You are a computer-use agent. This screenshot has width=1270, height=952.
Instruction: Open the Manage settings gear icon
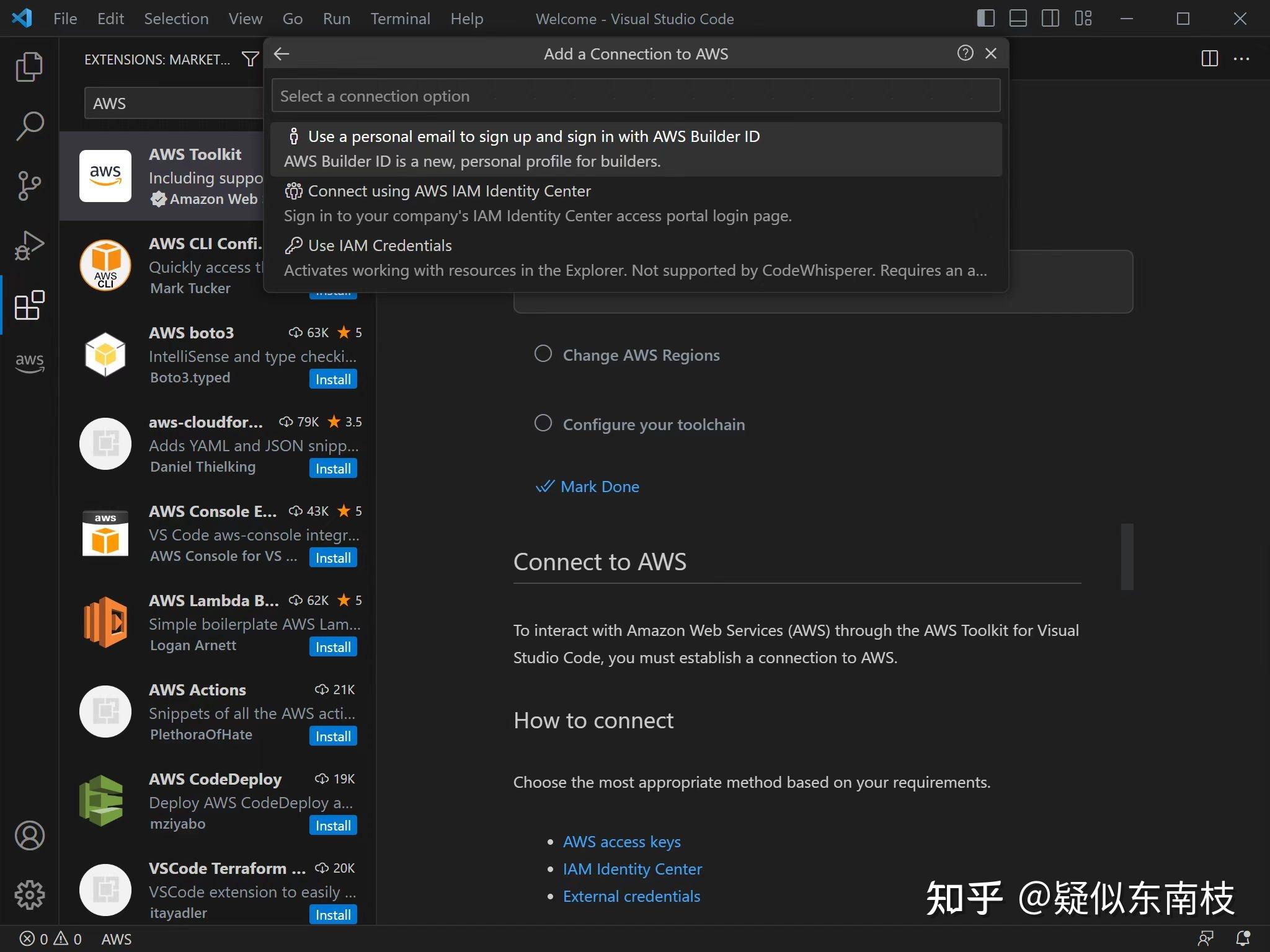click(29, 894)
